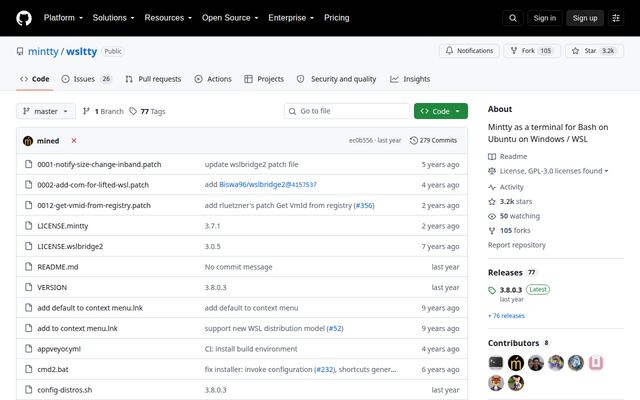The width and height of the screenshot is (640, 400).
Task: Click the failed status red X icon
Action: pyautogui.click(x=74, y=140)
